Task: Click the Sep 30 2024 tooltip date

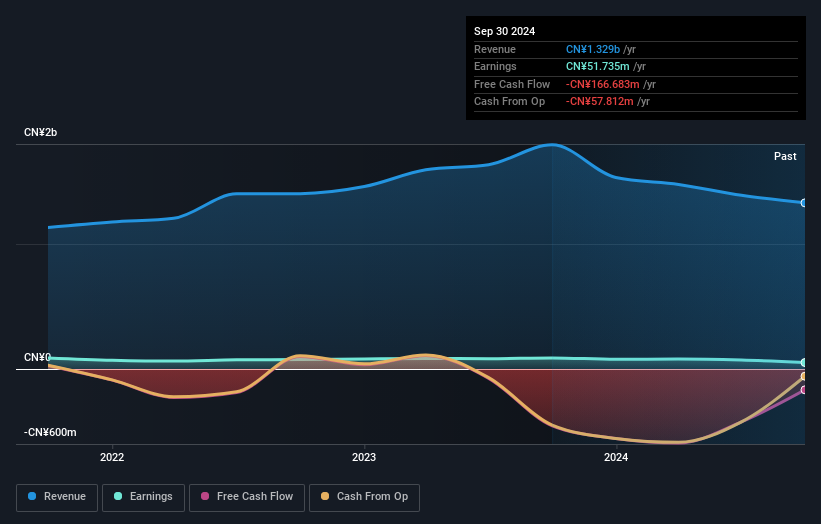Action: click(x=504, y=31)
